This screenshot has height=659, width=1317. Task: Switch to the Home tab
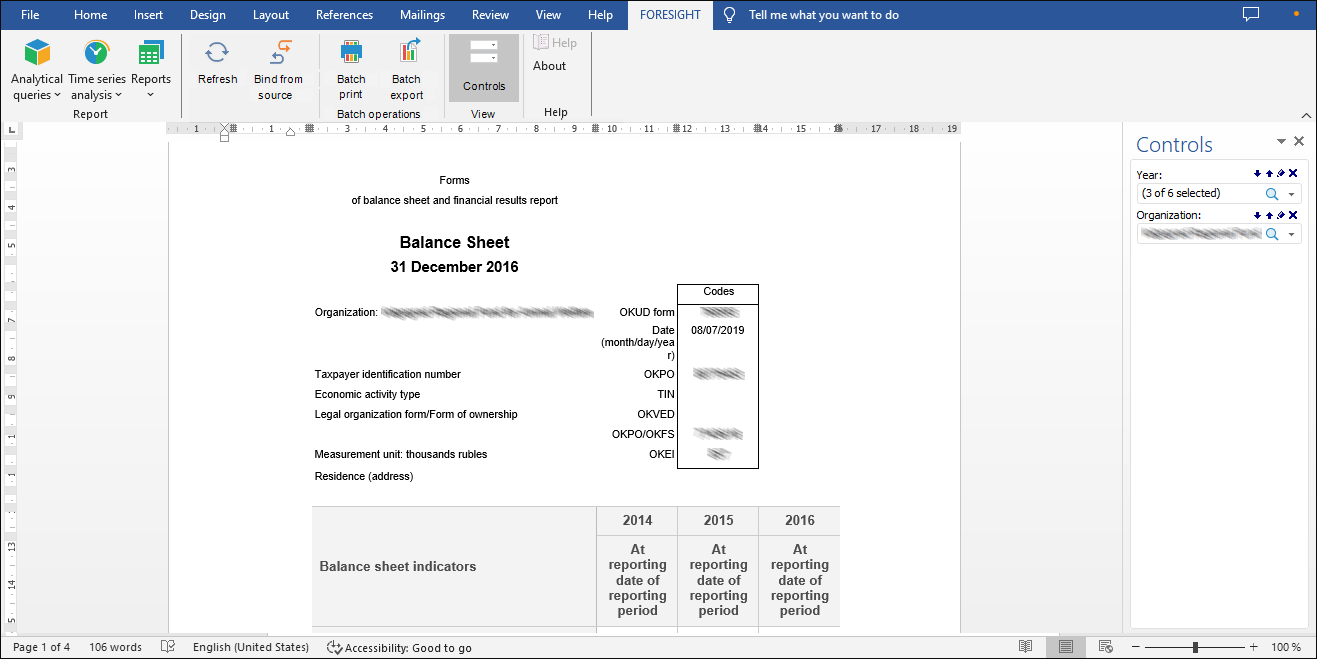[x=91, y=15]
